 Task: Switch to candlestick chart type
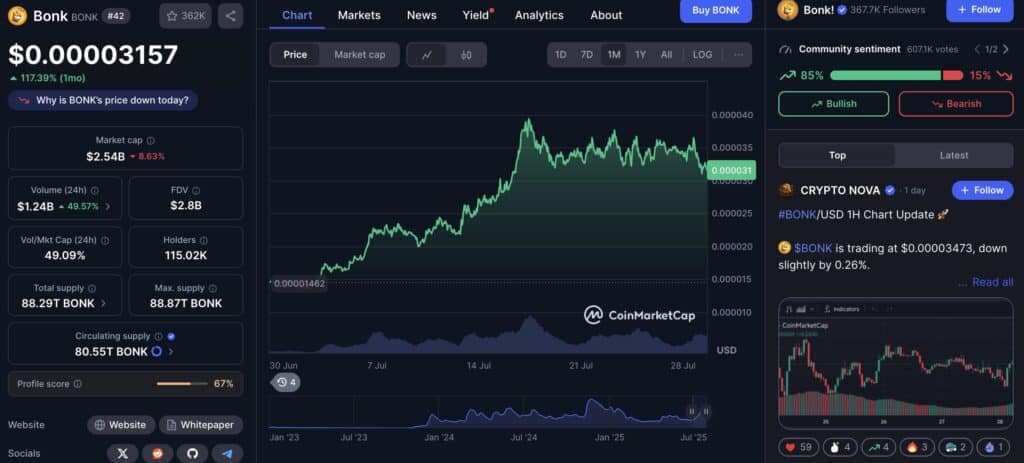point(466,55)
